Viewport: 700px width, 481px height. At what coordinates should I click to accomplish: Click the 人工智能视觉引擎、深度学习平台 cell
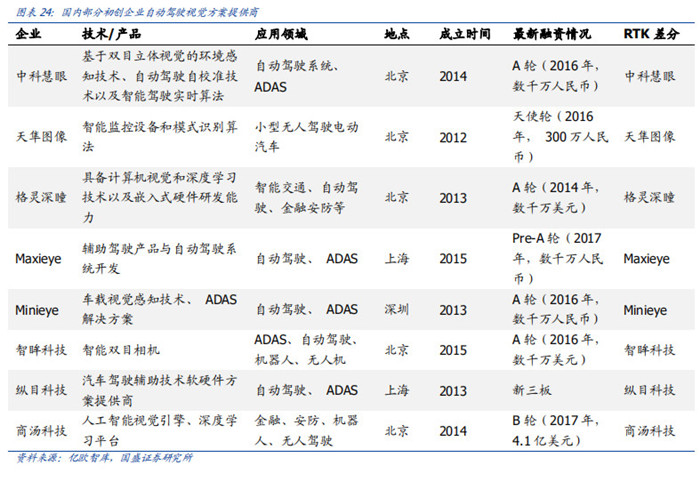coord(160,430)
